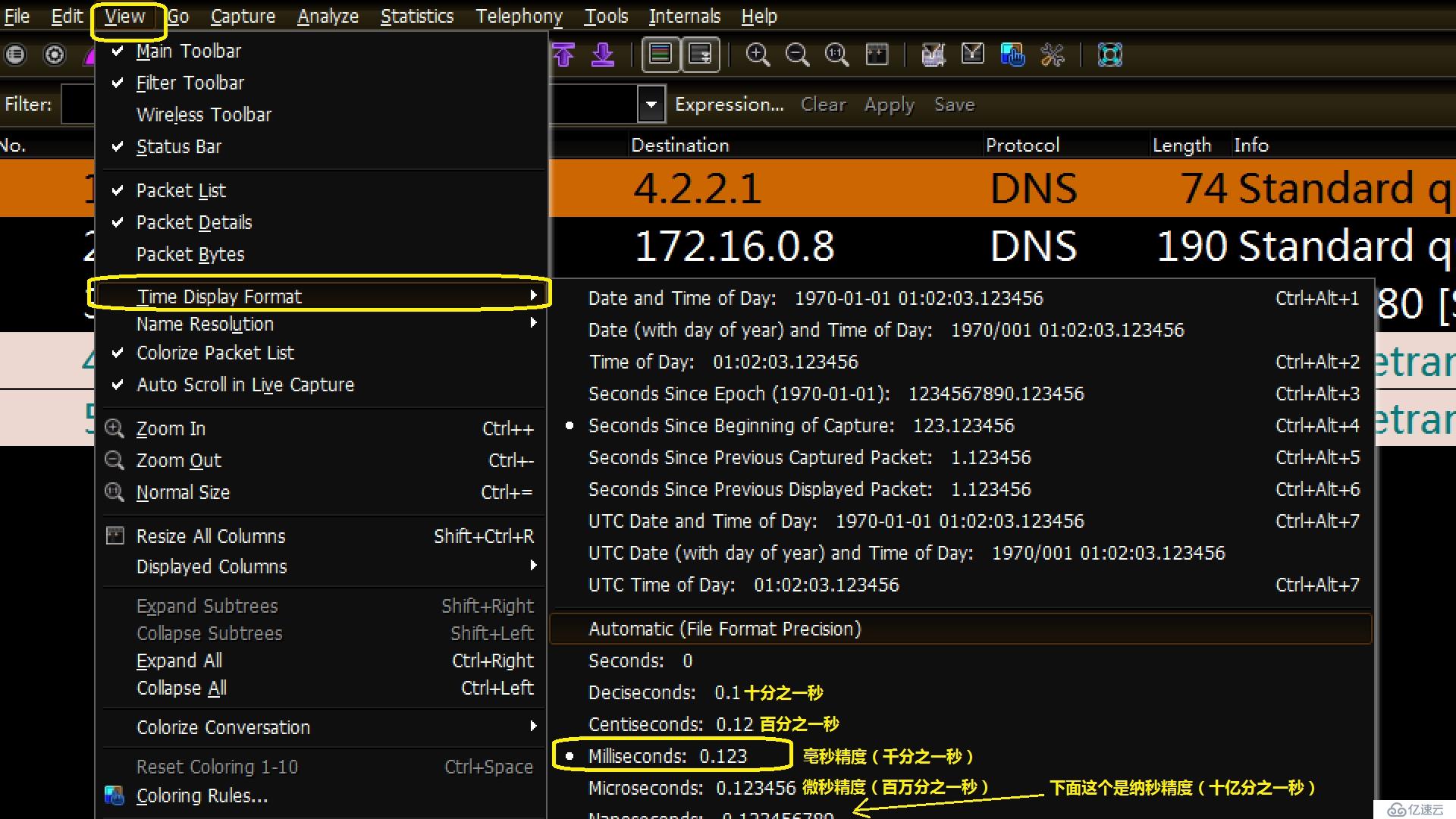1456x819 pixels.
Task: Choose Seconds Since Epoch format
Action: coord(961,394)
